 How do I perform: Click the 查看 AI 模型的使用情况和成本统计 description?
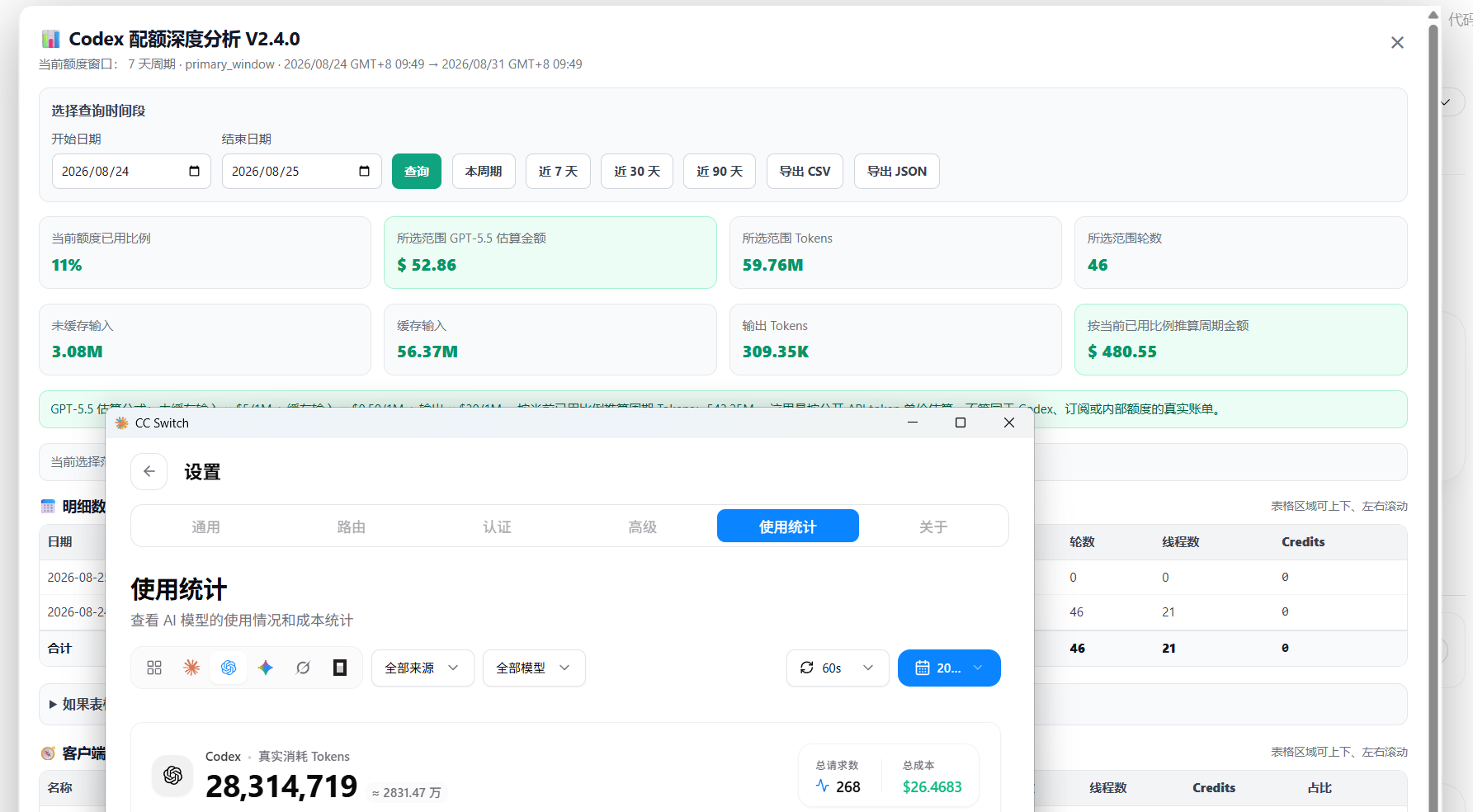(x=242, y=620)
